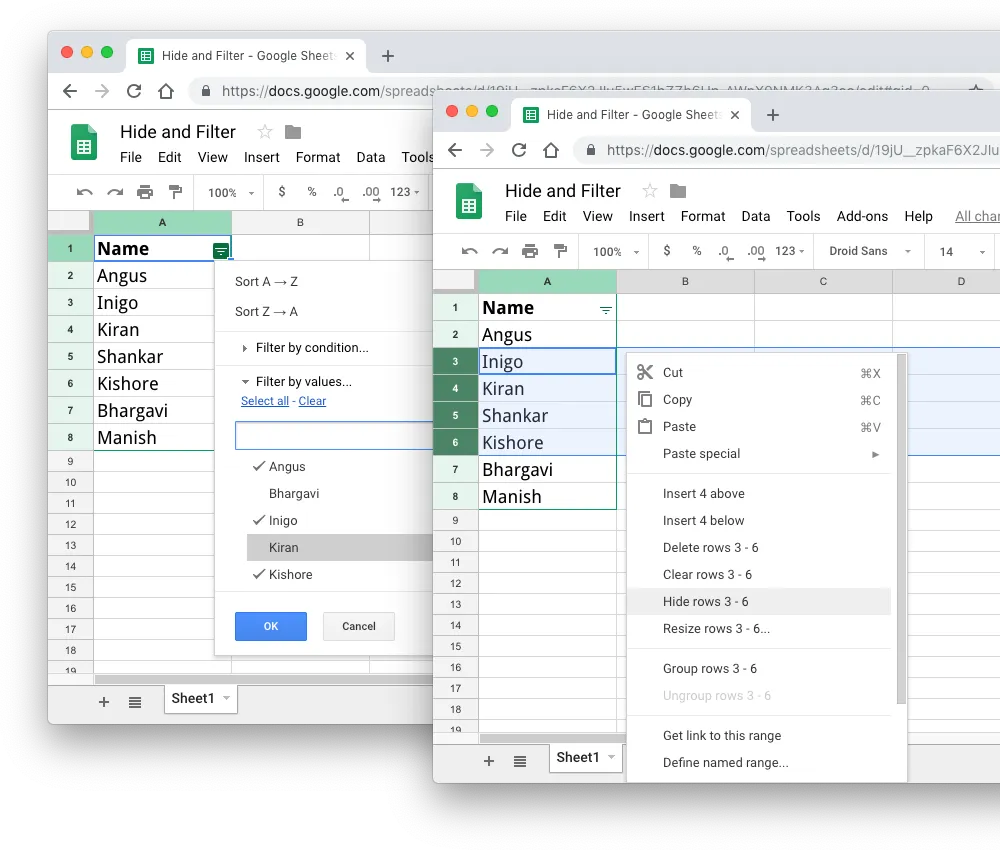Click the Cut icon in the context menu
This screenshot has width=1000, height=850.
pos(645,371)
